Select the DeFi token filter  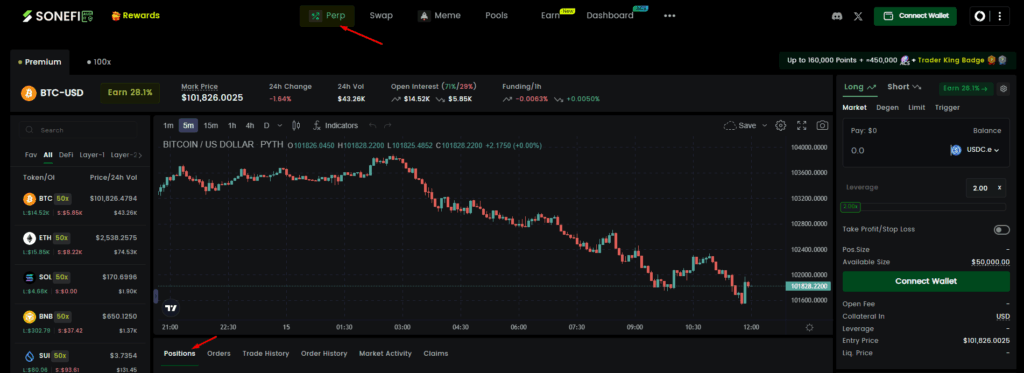[66, 155]
